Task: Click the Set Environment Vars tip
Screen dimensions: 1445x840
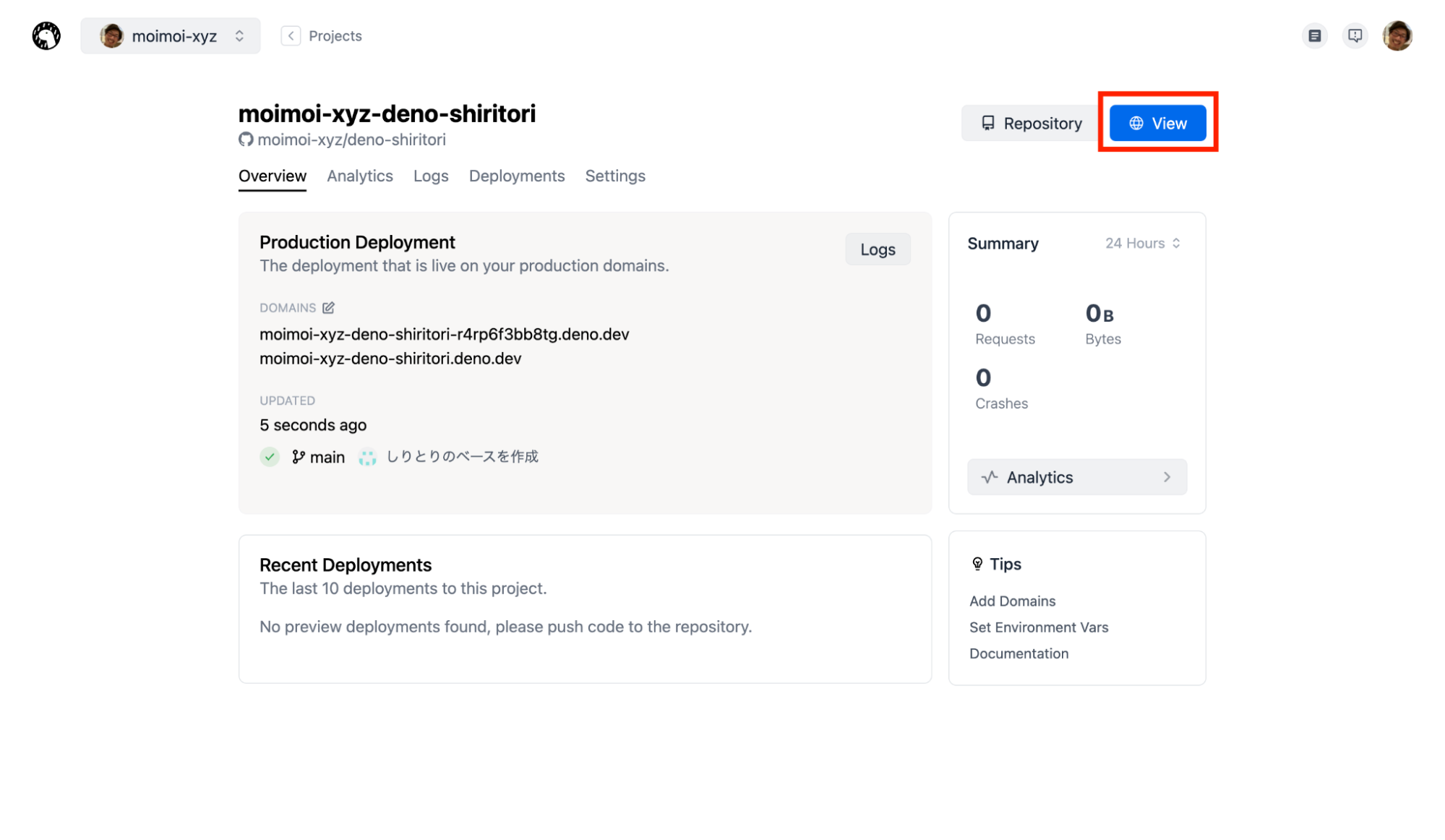Action: tap(1038, 627)
